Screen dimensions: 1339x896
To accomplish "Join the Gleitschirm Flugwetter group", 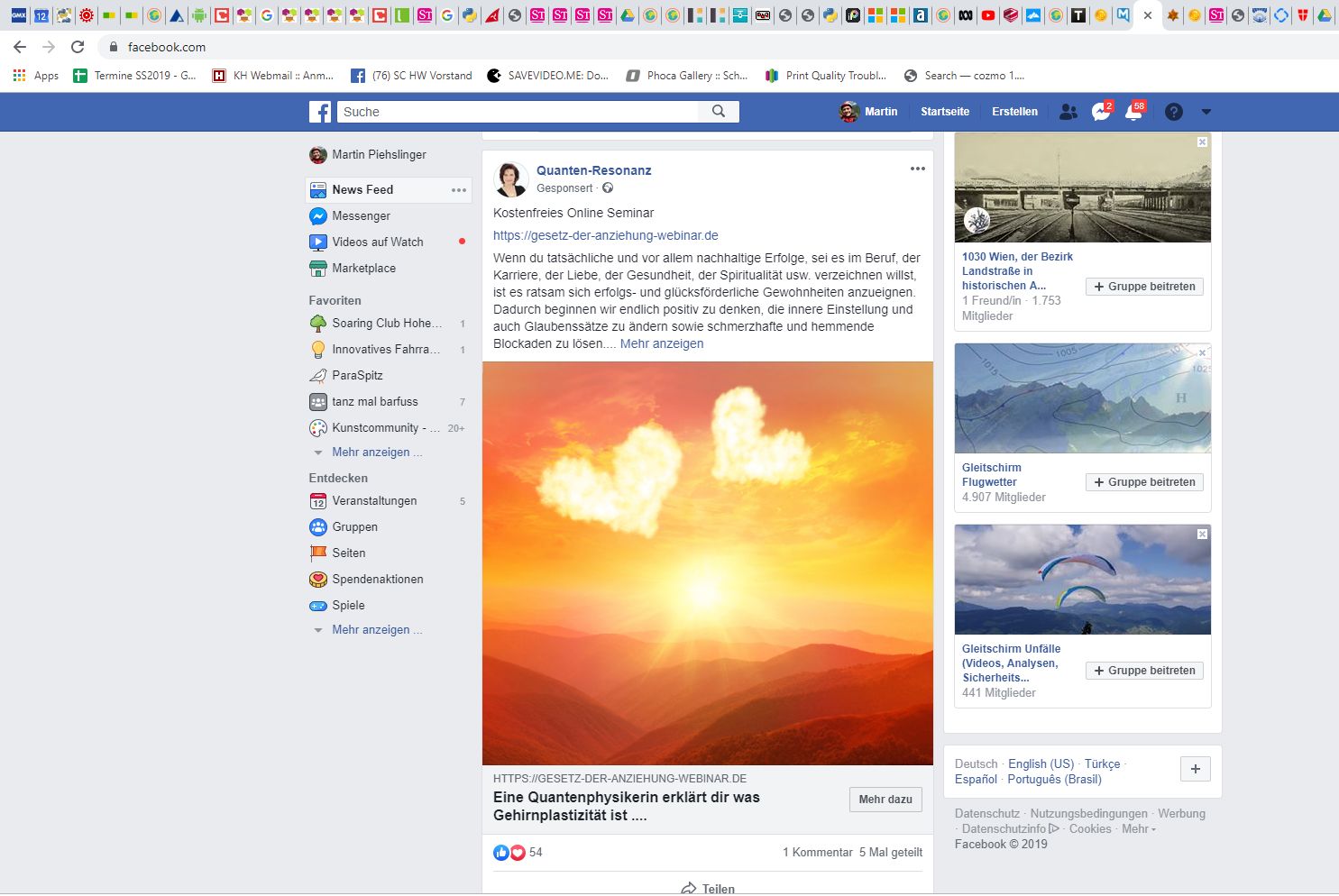I will (x=1144, y=482).
